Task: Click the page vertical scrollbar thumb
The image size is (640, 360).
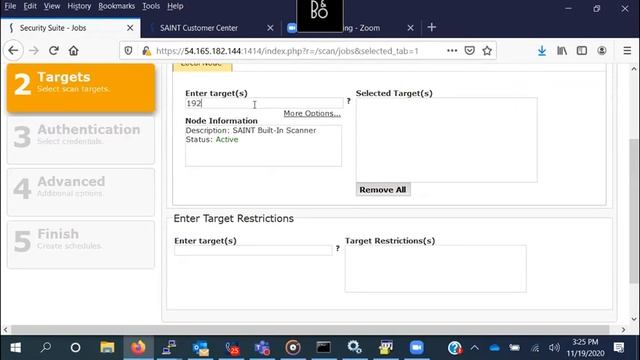Action: pos(633,211)
